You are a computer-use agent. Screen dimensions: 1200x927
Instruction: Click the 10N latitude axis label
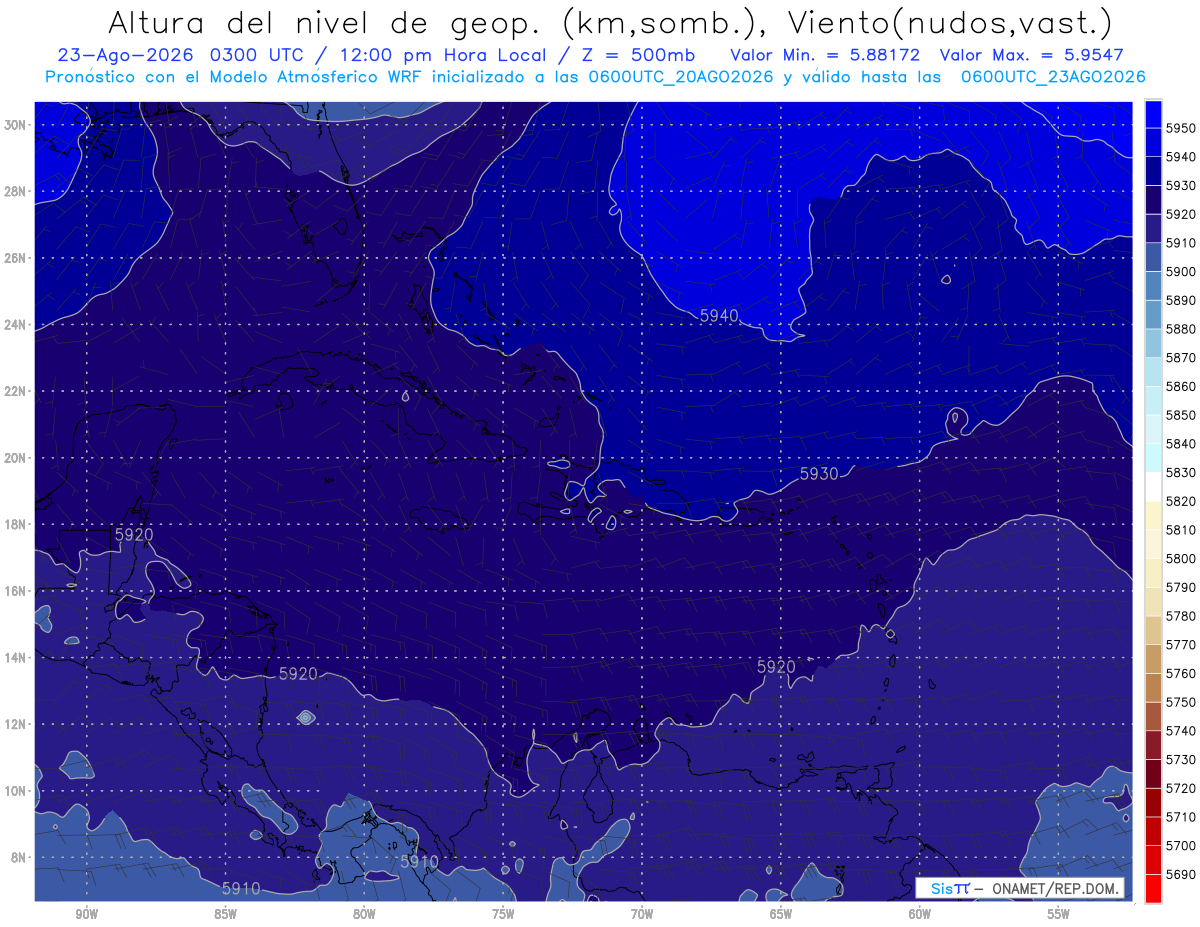coord(15,791)
